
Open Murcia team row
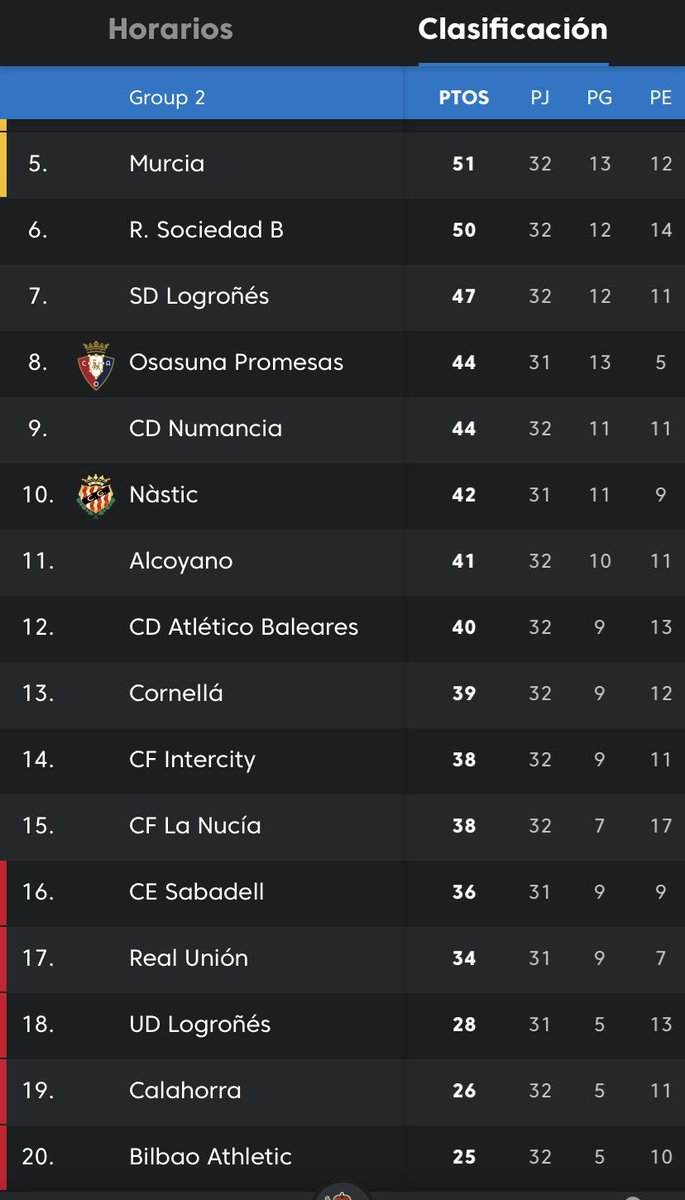tap(342, 164)
